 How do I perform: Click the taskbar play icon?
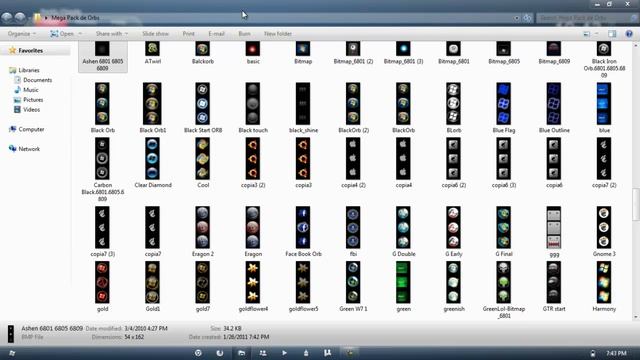click(284, 353)
